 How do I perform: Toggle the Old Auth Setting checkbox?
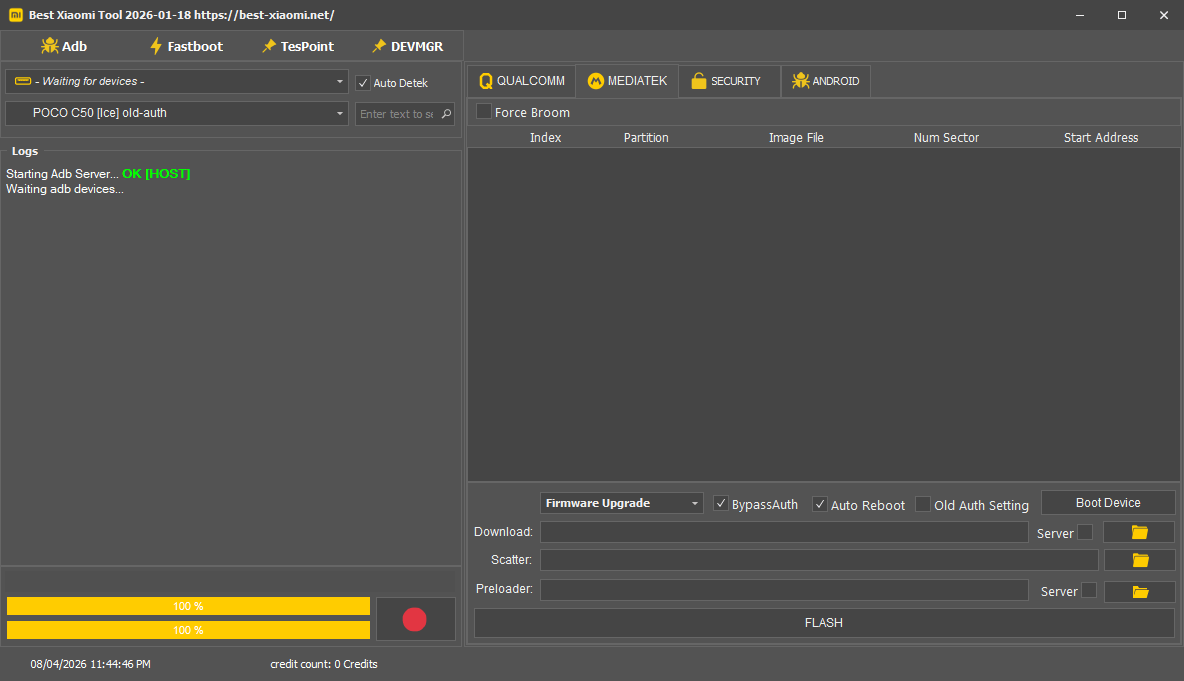click(922, 504)
